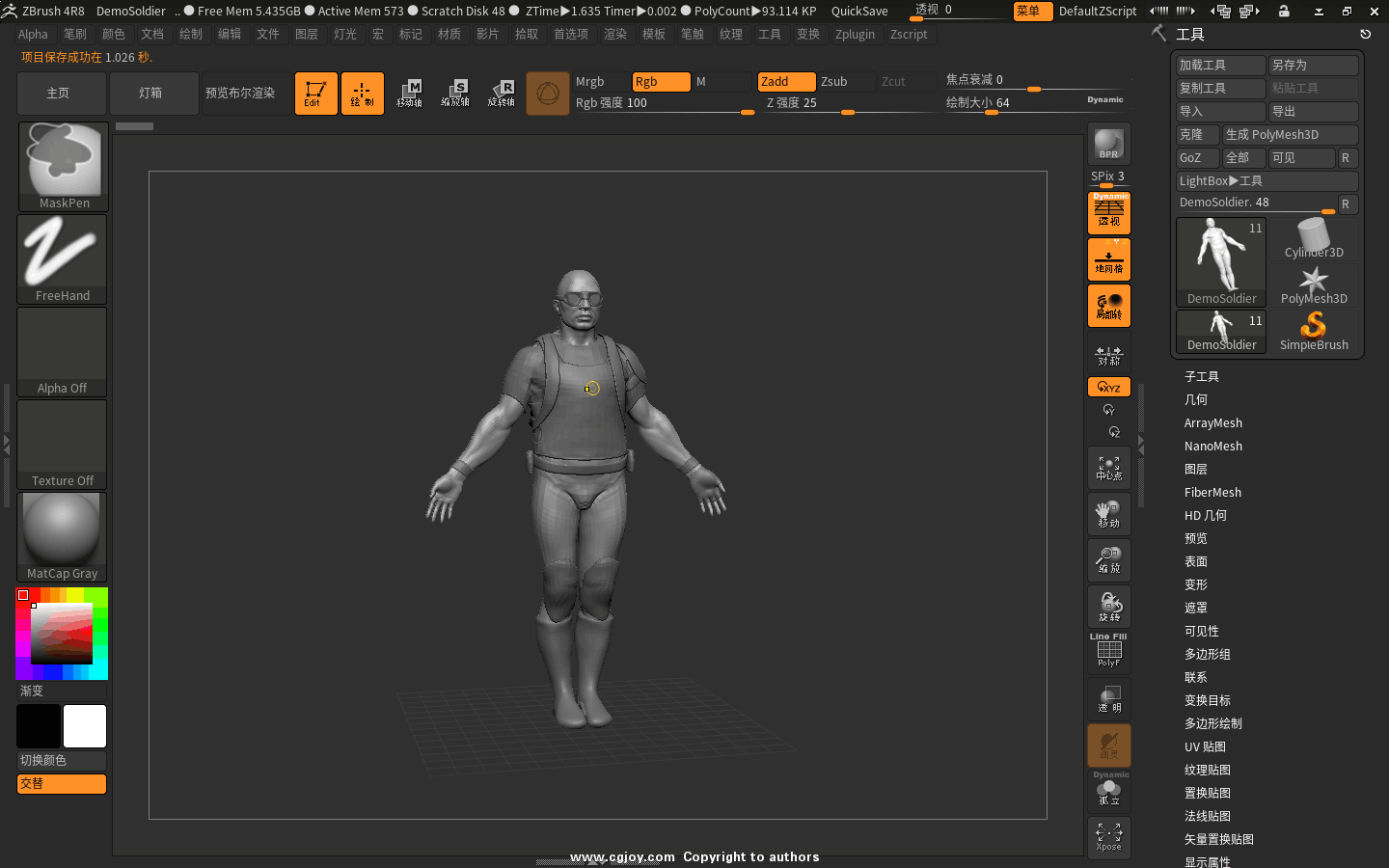Click the Save As (另存为) button
Viewport: 1389px width, 868px height.
[1314, 65]
